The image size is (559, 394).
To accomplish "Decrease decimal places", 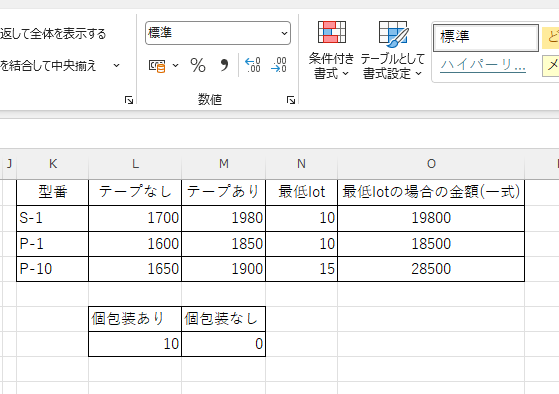I will point(279,65).
